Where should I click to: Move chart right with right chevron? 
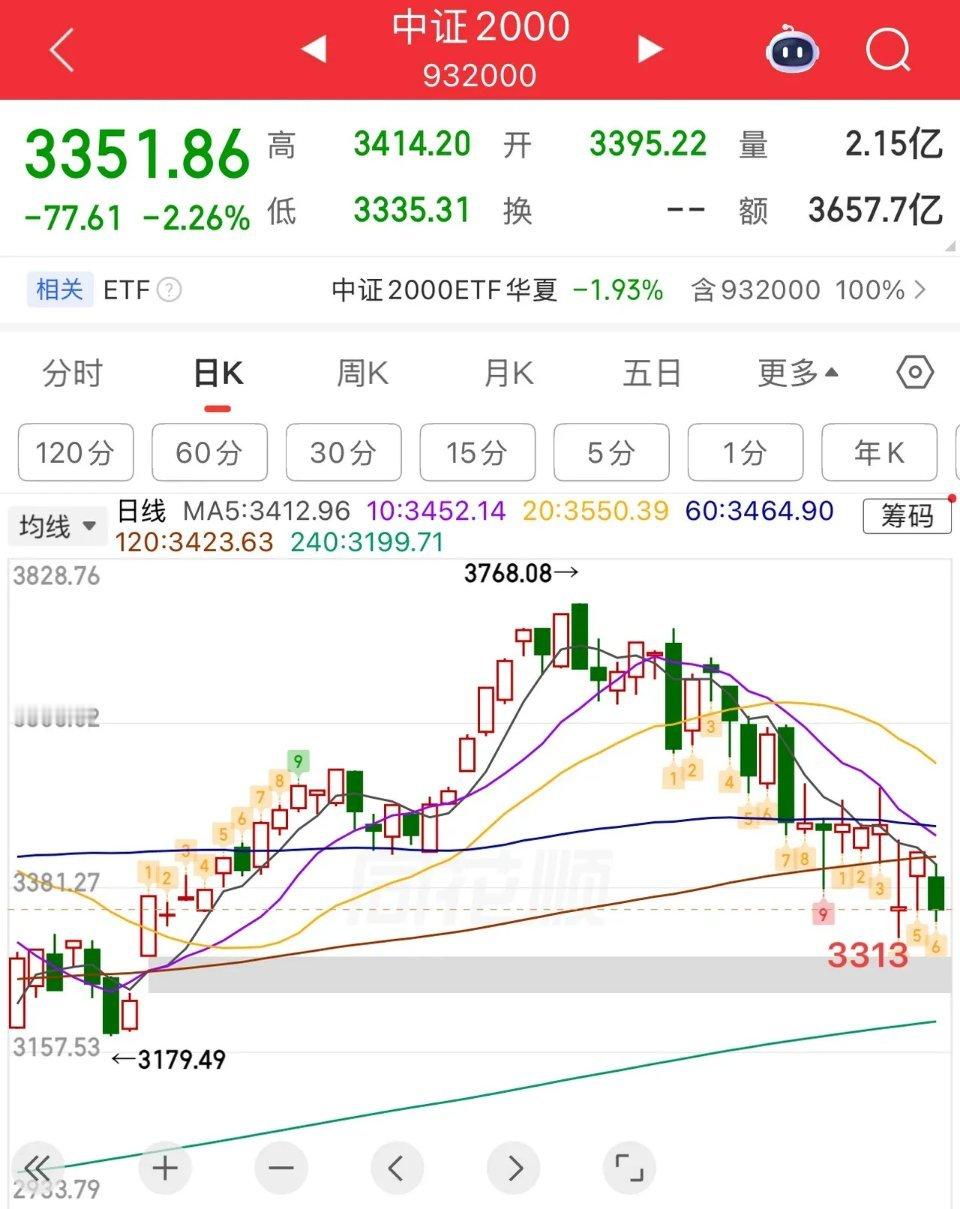pos(513,1167)
